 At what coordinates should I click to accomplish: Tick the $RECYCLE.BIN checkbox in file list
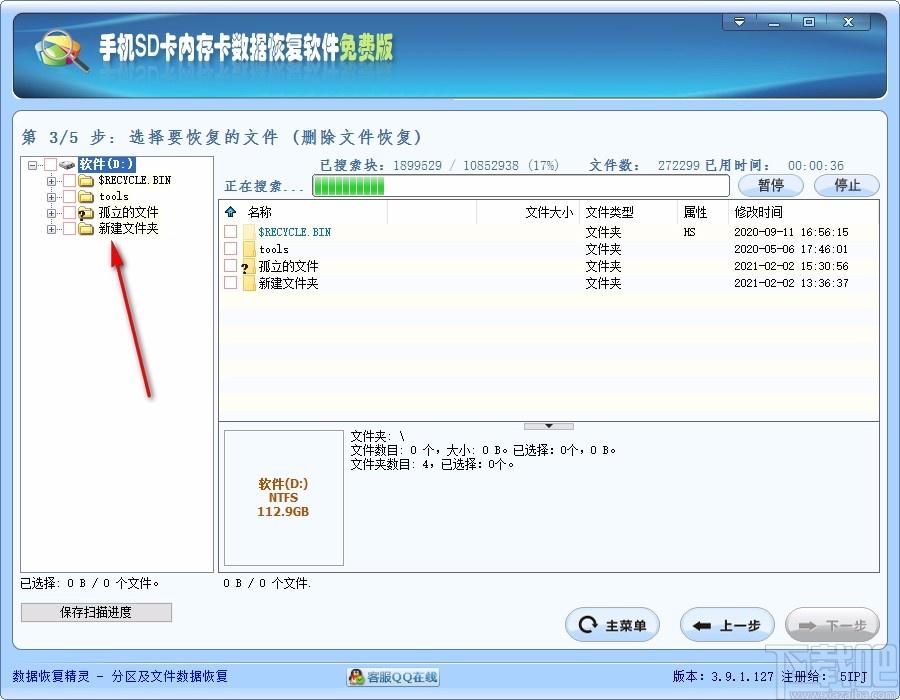[231, 232]
